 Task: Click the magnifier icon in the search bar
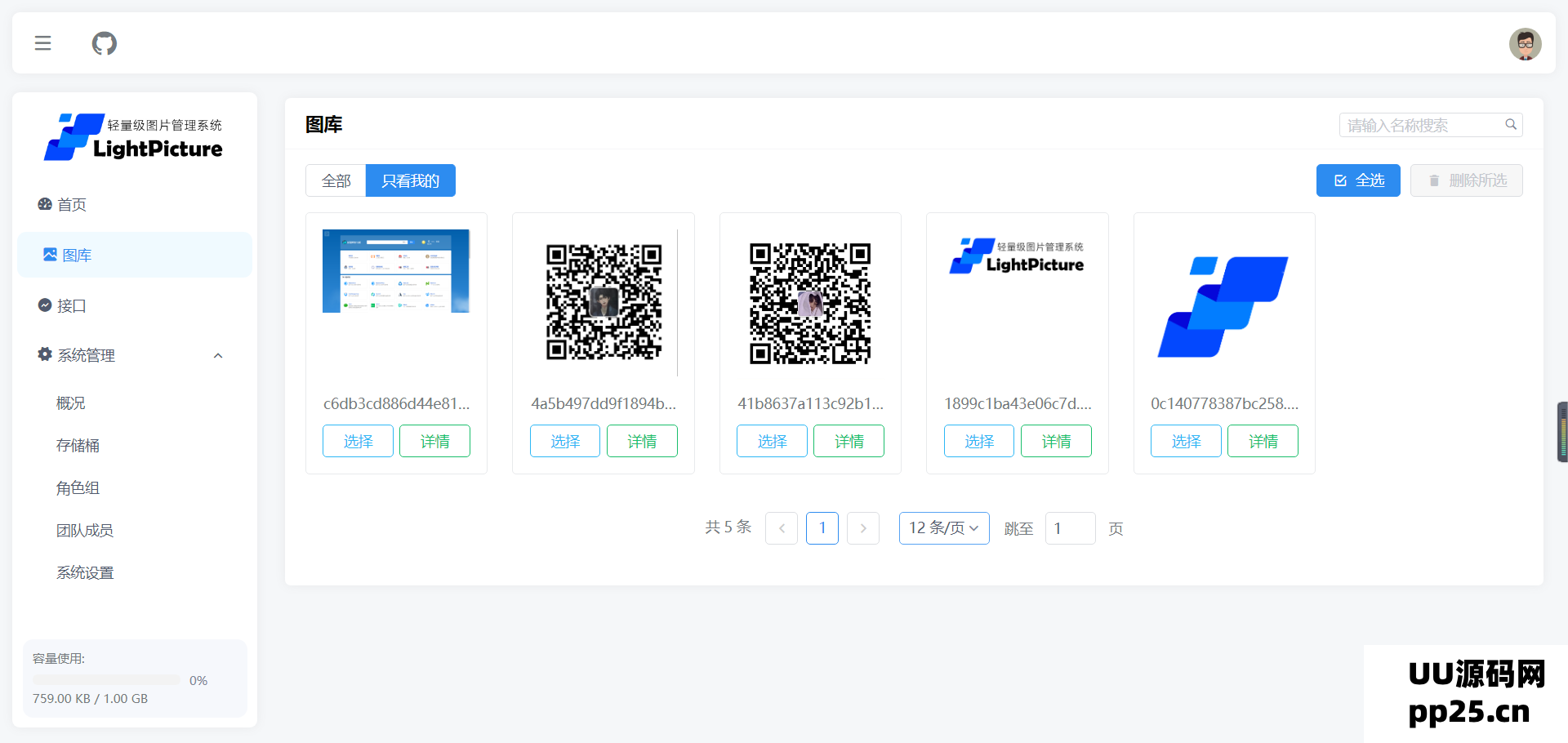click(1511, 124)
